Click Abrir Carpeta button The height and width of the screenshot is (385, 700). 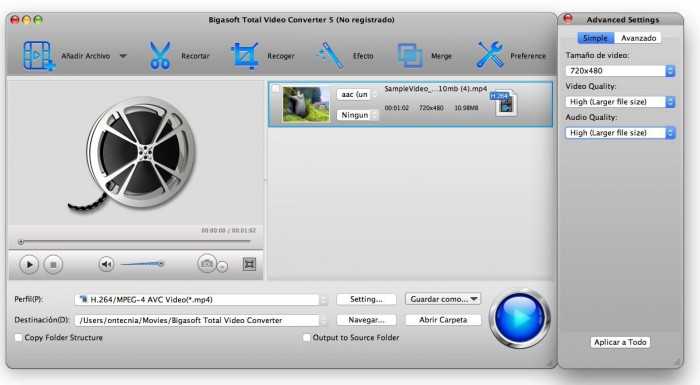click(x=443, y=319)
